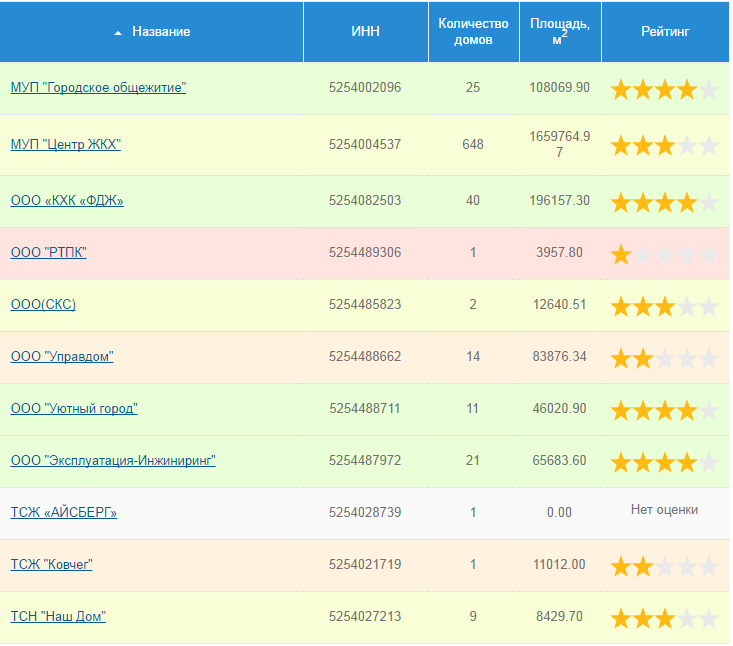
Task: Open ТСЖ «АЙСБЕРГ» company link
Action: click(x=64, y=513)
